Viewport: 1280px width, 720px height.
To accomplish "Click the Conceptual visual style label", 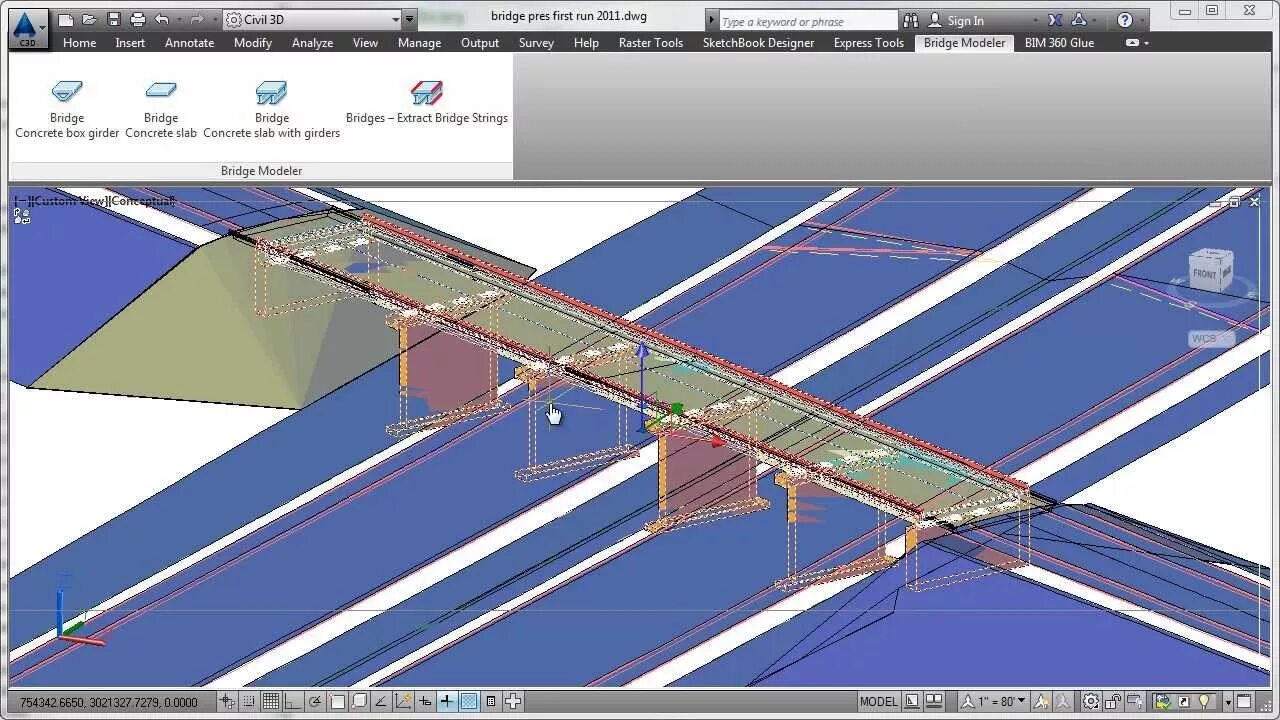I will pos(141,201).
